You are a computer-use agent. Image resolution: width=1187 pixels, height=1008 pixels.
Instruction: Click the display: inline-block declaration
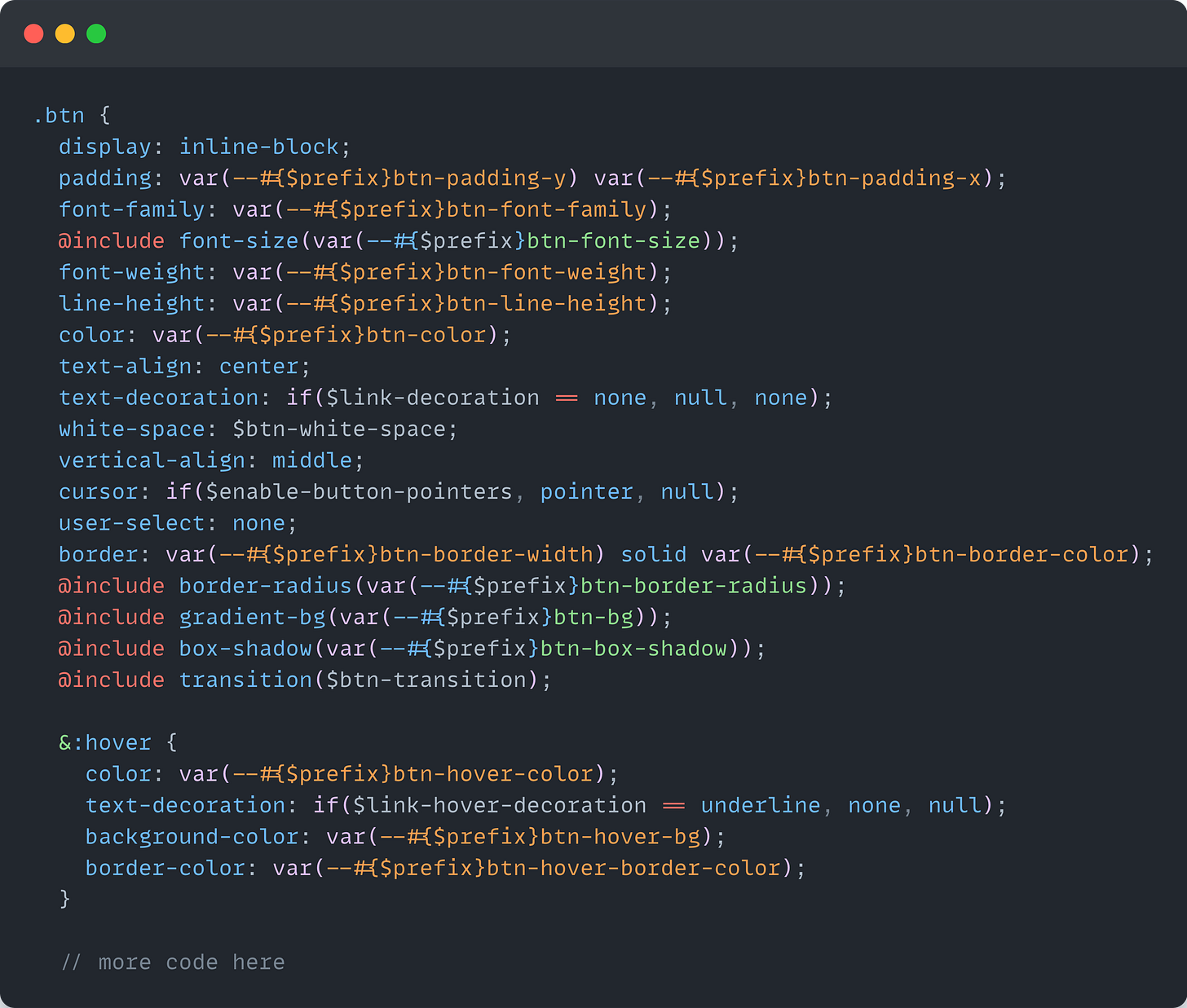point(204,146)
